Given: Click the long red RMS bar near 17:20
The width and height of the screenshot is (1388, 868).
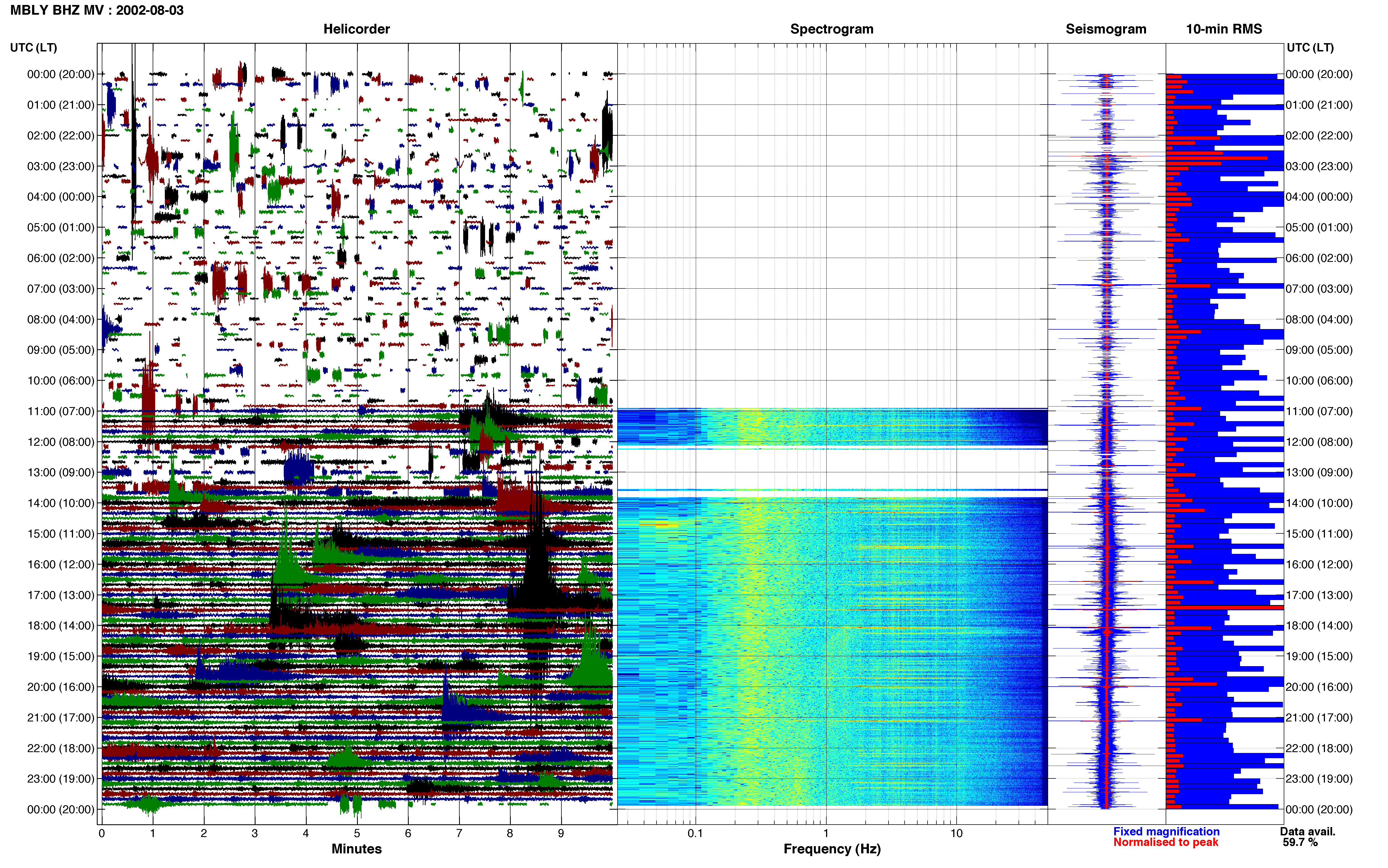Looking at the screenshot, I should point(1224,607).
